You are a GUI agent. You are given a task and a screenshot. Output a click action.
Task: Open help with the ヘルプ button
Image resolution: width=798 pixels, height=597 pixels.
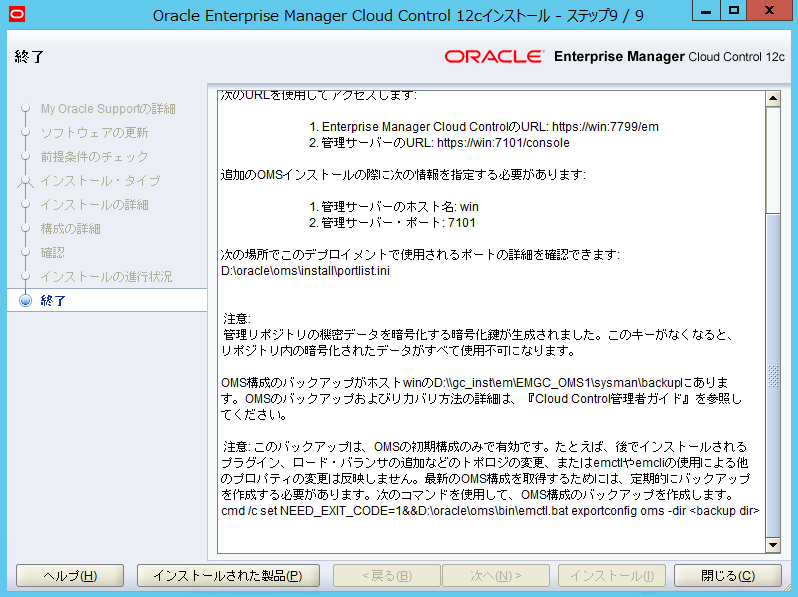tap(70, 576)
